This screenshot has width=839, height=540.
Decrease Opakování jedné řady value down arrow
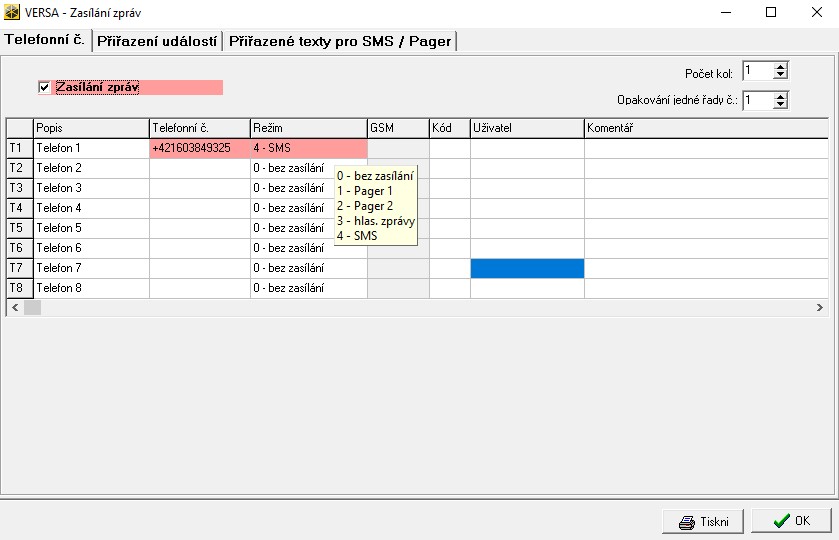click(781, 105)
